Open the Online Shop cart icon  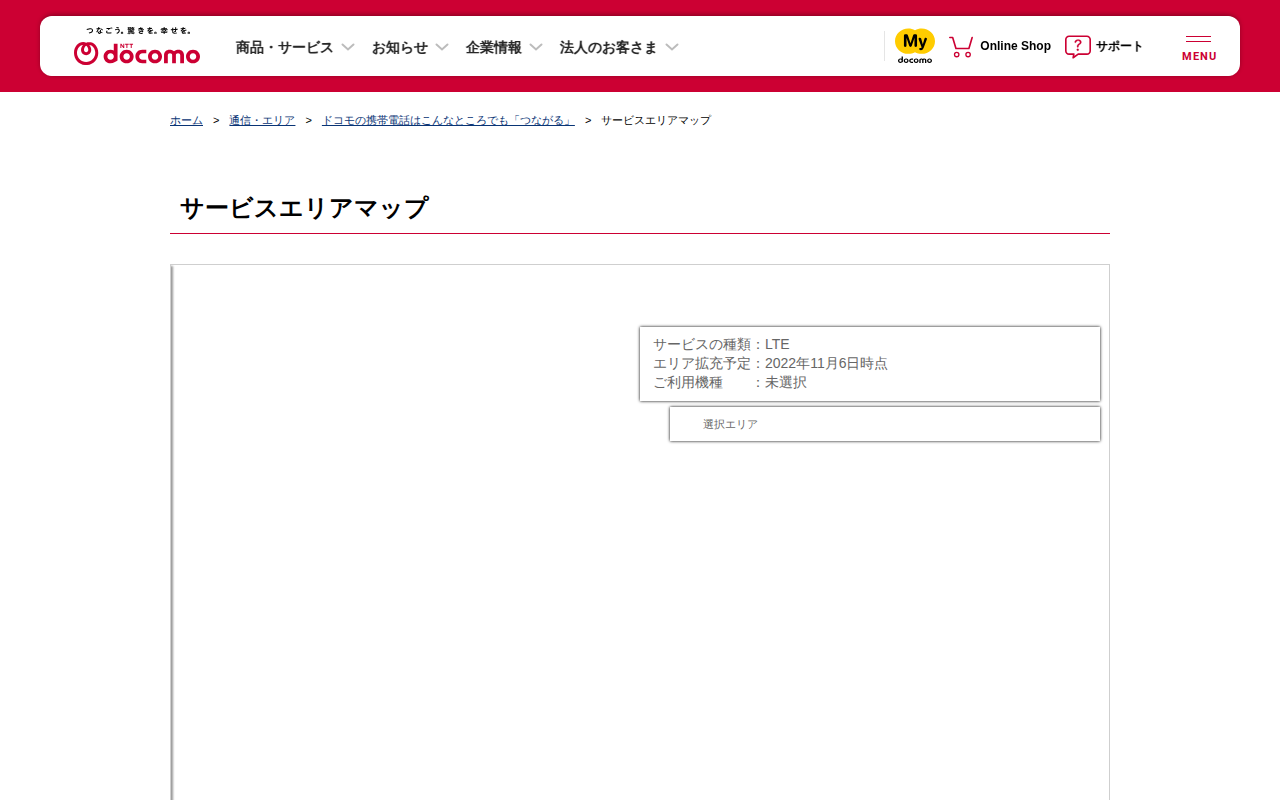[x=961, y=47]
